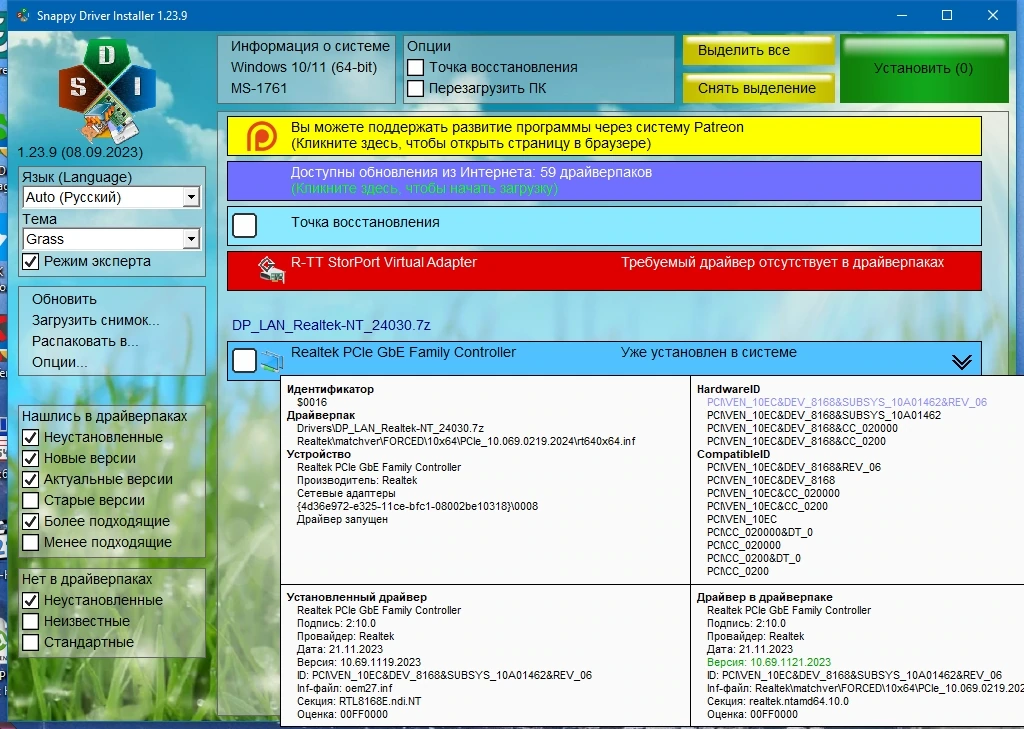Click the SDI cube logo

coord(107,91)
